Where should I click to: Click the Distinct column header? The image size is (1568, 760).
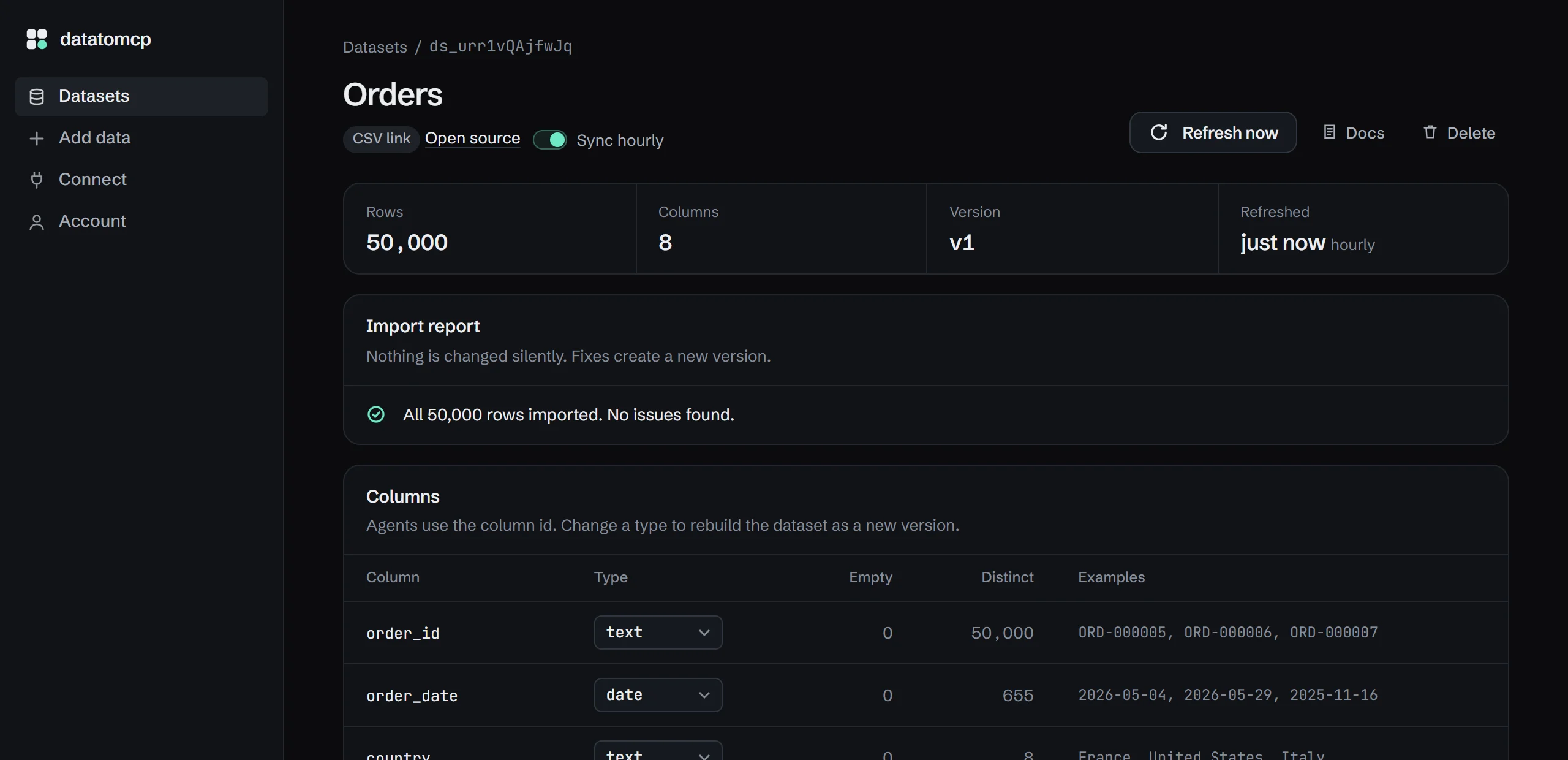coord(1007,577)
